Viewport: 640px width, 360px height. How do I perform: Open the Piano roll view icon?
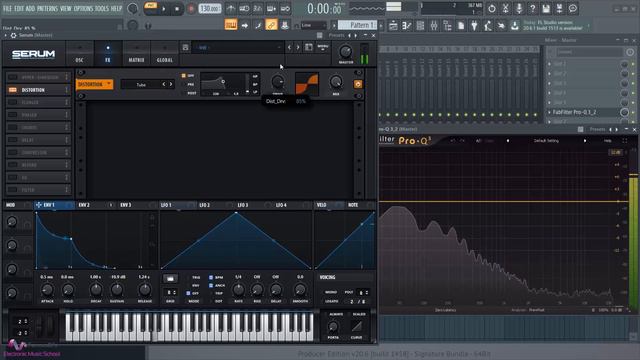407,26
